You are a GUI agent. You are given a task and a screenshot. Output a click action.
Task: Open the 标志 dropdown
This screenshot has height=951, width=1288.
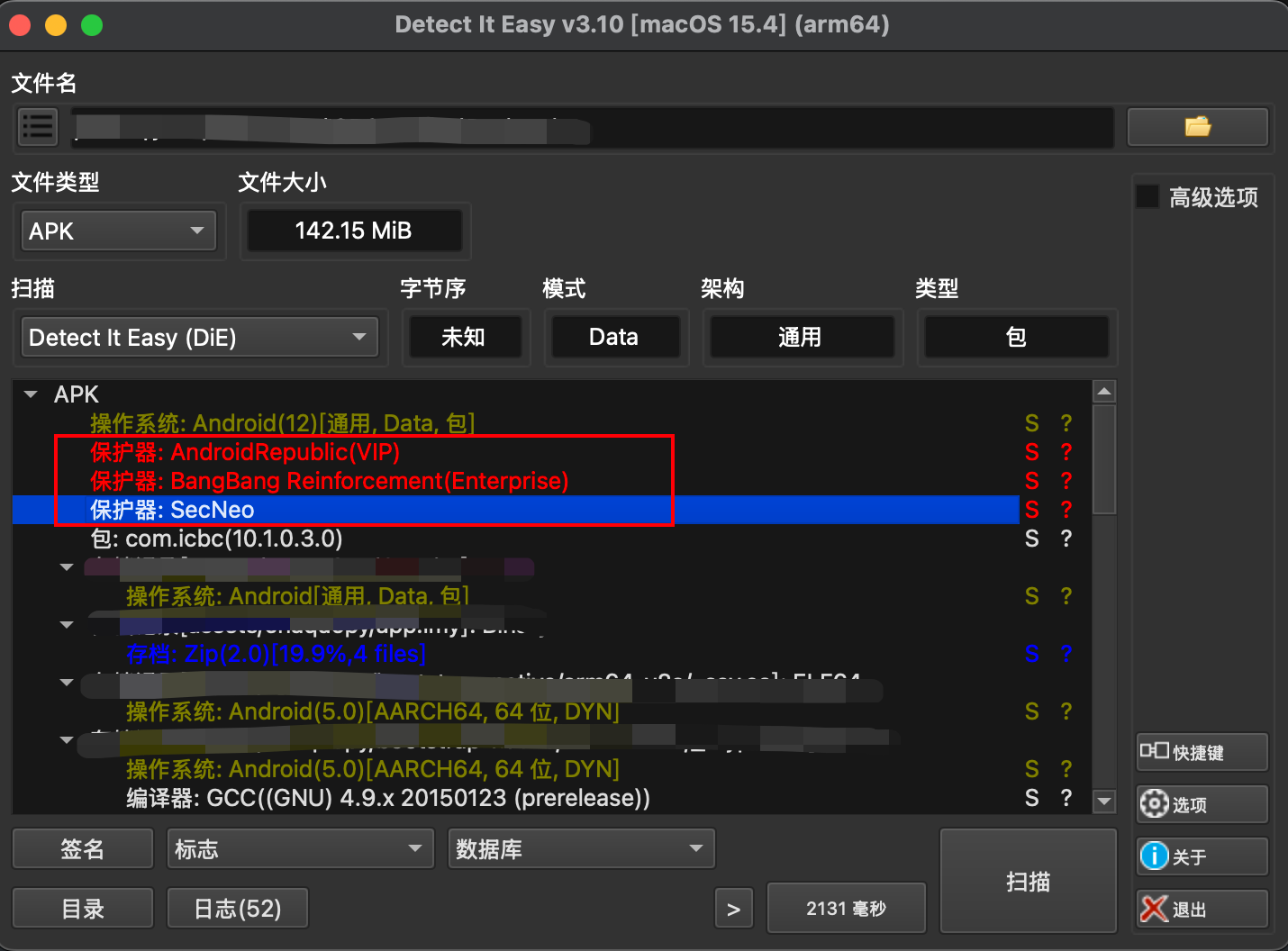click(300, 848)
